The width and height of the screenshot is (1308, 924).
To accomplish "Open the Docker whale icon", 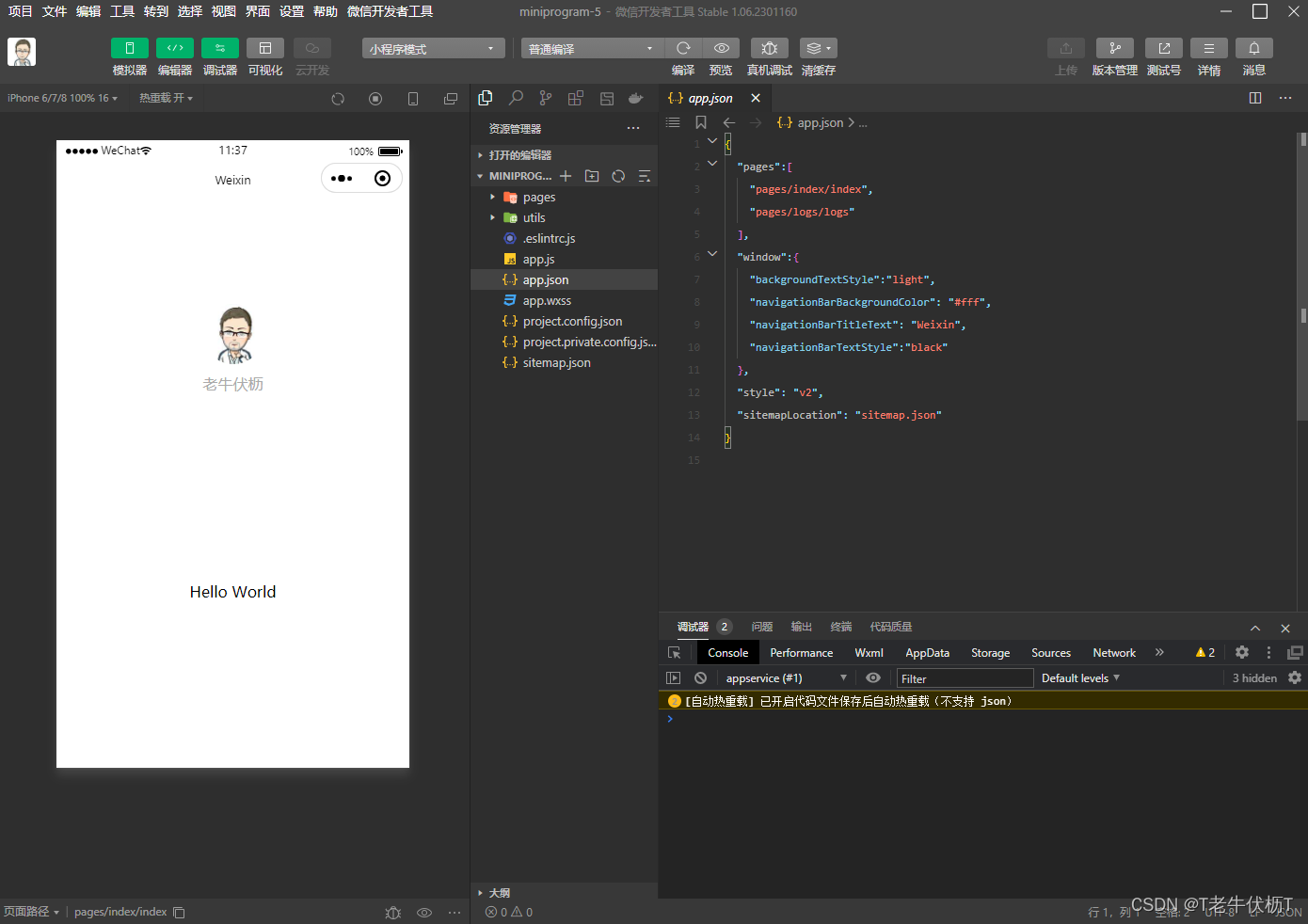I will [x=636, y=98].
